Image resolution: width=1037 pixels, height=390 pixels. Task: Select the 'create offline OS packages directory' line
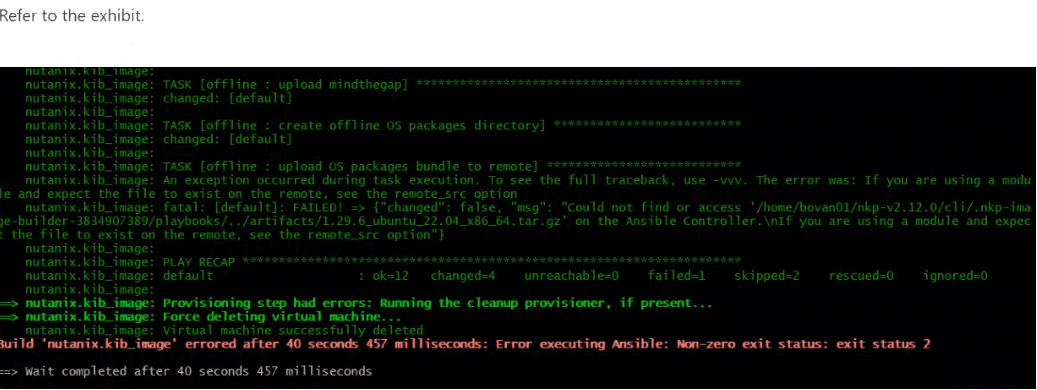pos(383,126)
